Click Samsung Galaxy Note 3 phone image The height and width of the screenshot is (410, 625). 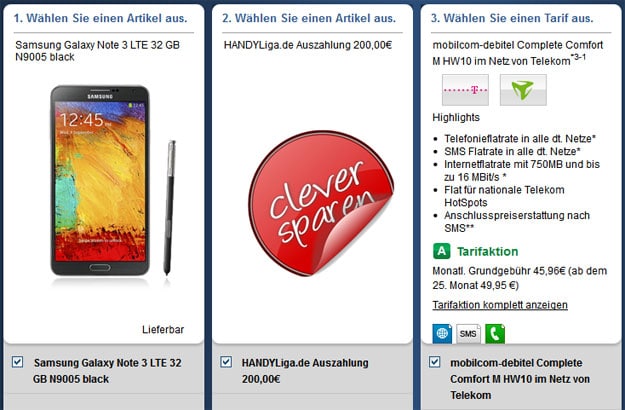[100, 180]
